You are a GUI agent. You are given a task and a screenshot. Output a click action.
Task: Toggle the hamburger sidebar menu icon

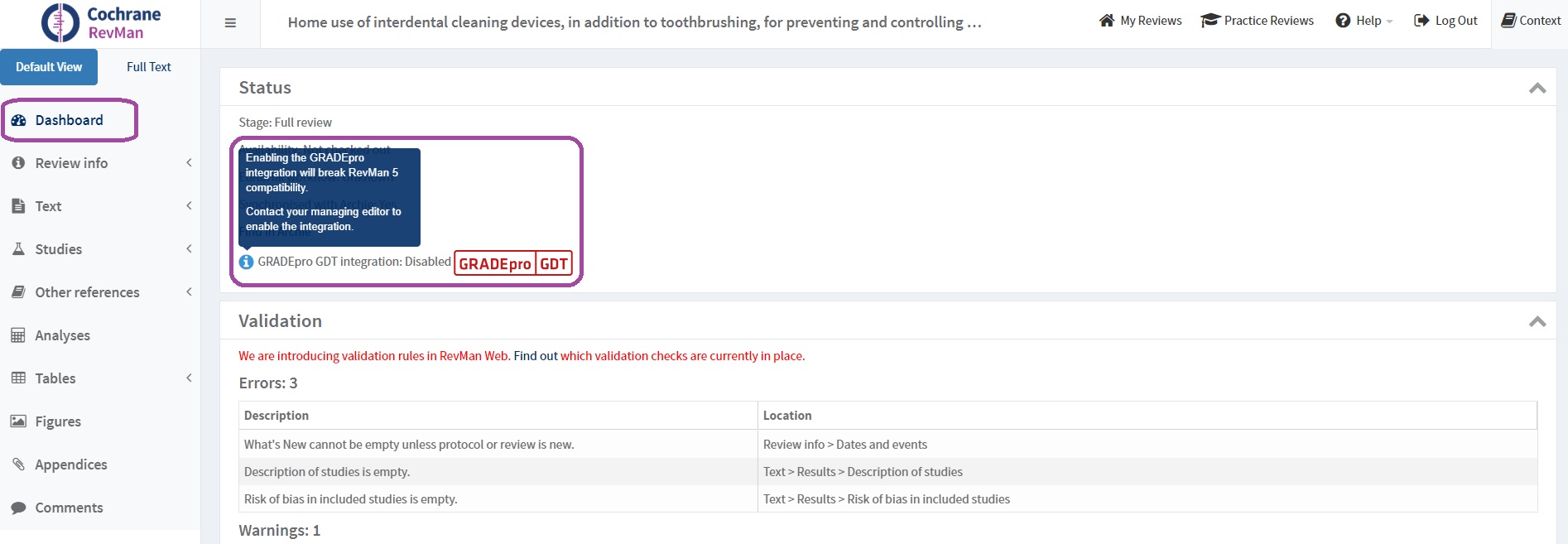click(230, 23)
